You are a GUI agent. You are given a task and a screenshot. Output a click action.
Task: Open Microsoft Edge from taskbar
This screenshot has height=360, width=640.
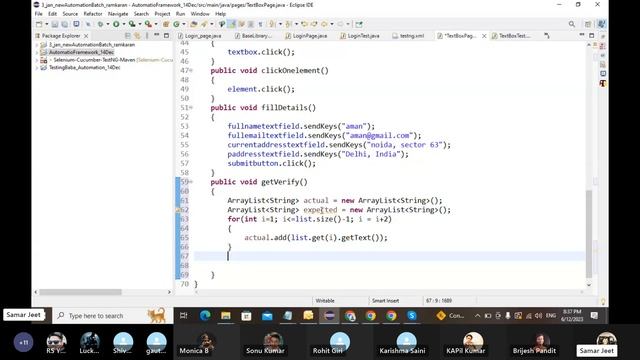[205, 316]
